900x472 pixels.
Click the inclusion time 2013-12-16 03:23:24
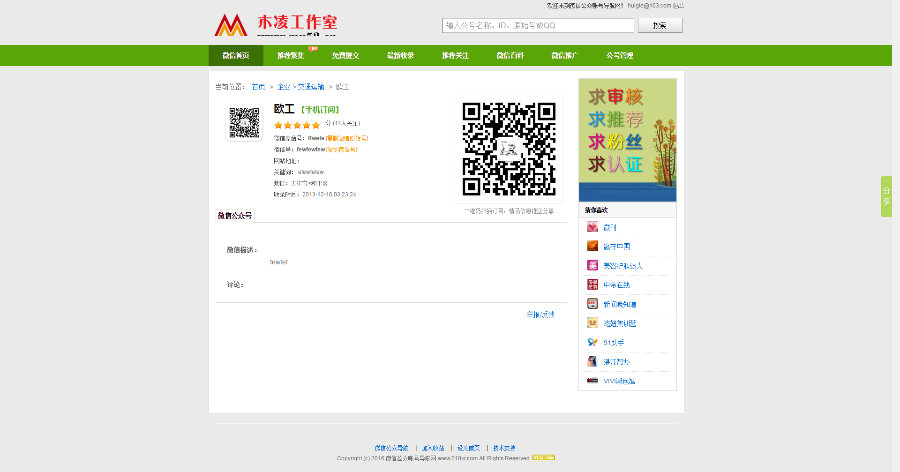[329, 195]
